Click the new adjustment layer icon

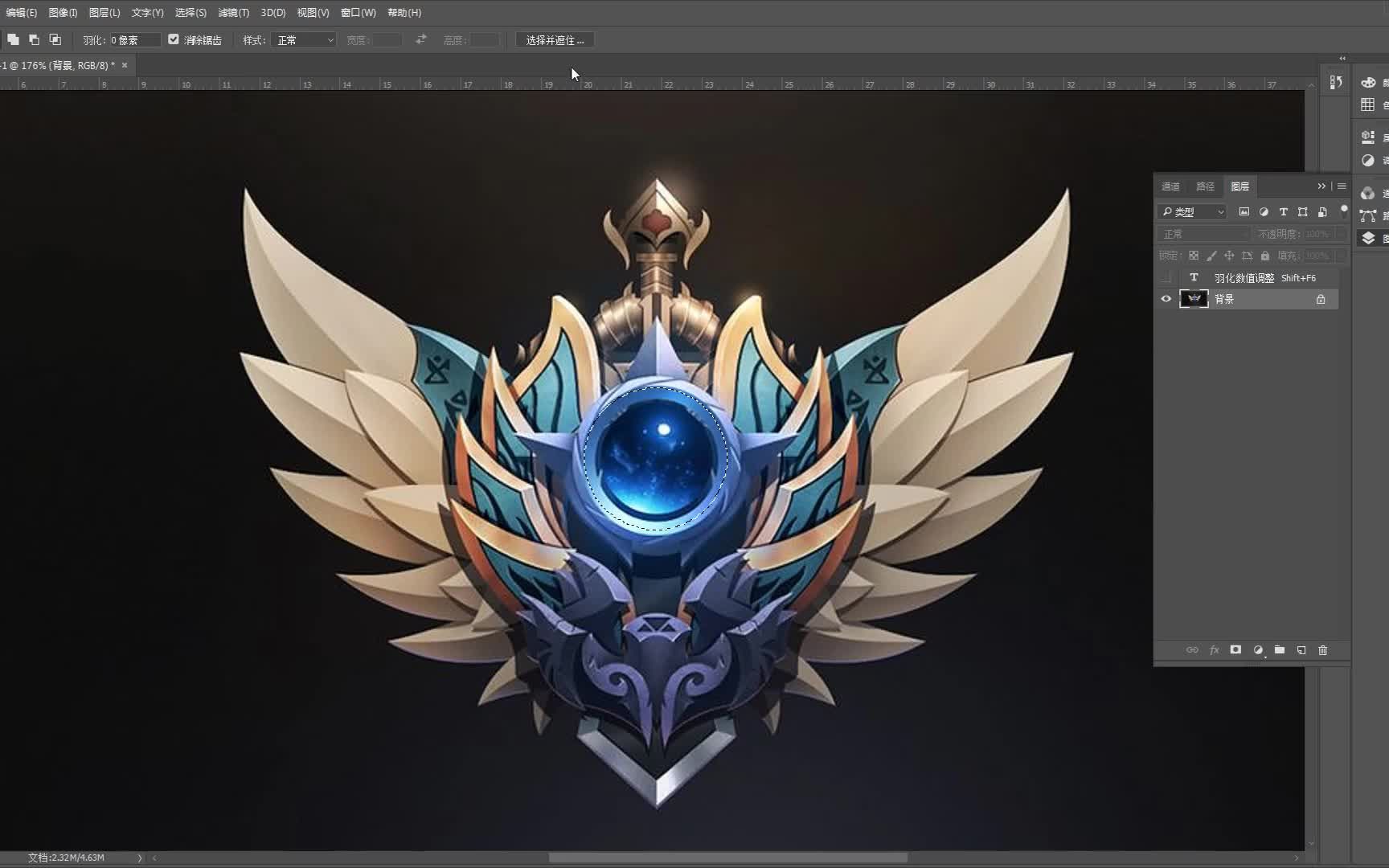[x=1258, y=650]
